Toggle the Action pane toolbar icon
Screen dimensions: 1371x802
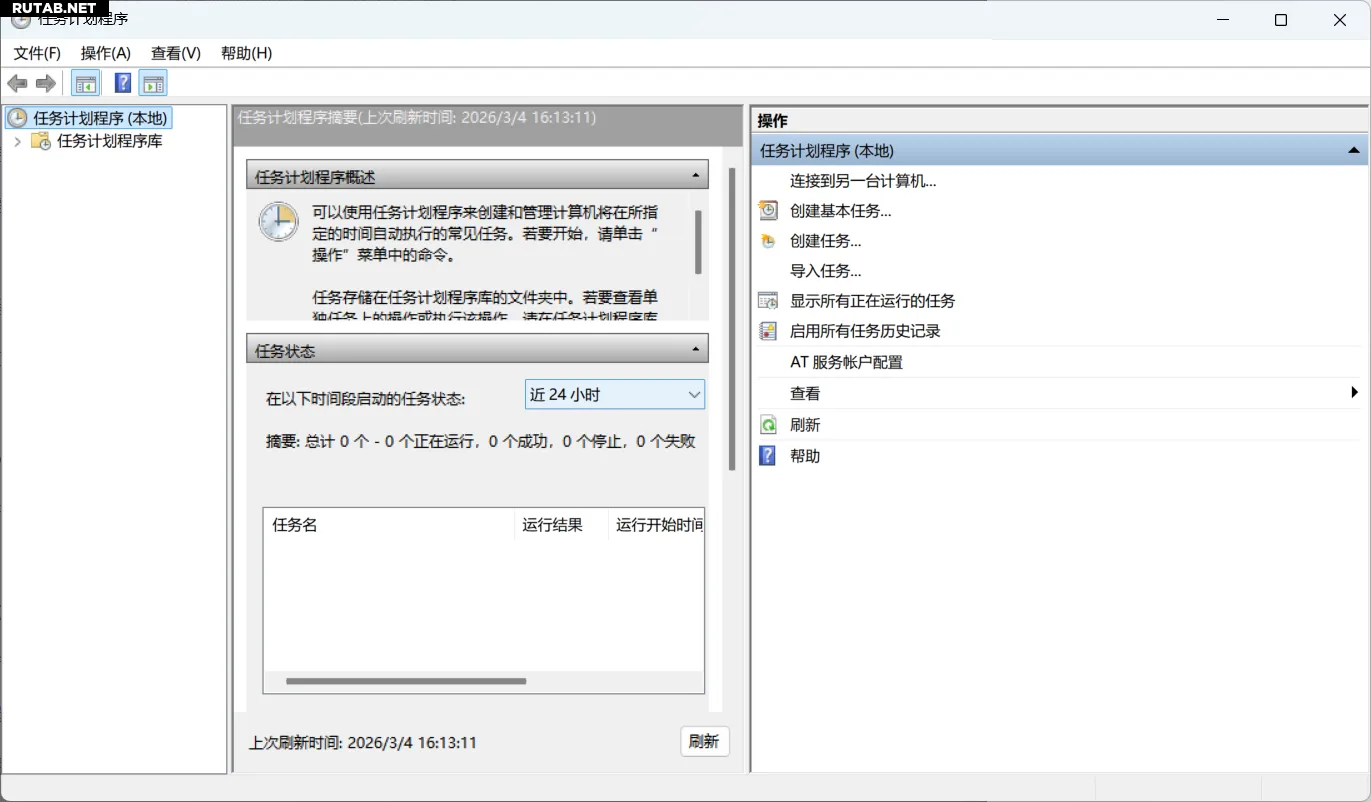point(153,83)
